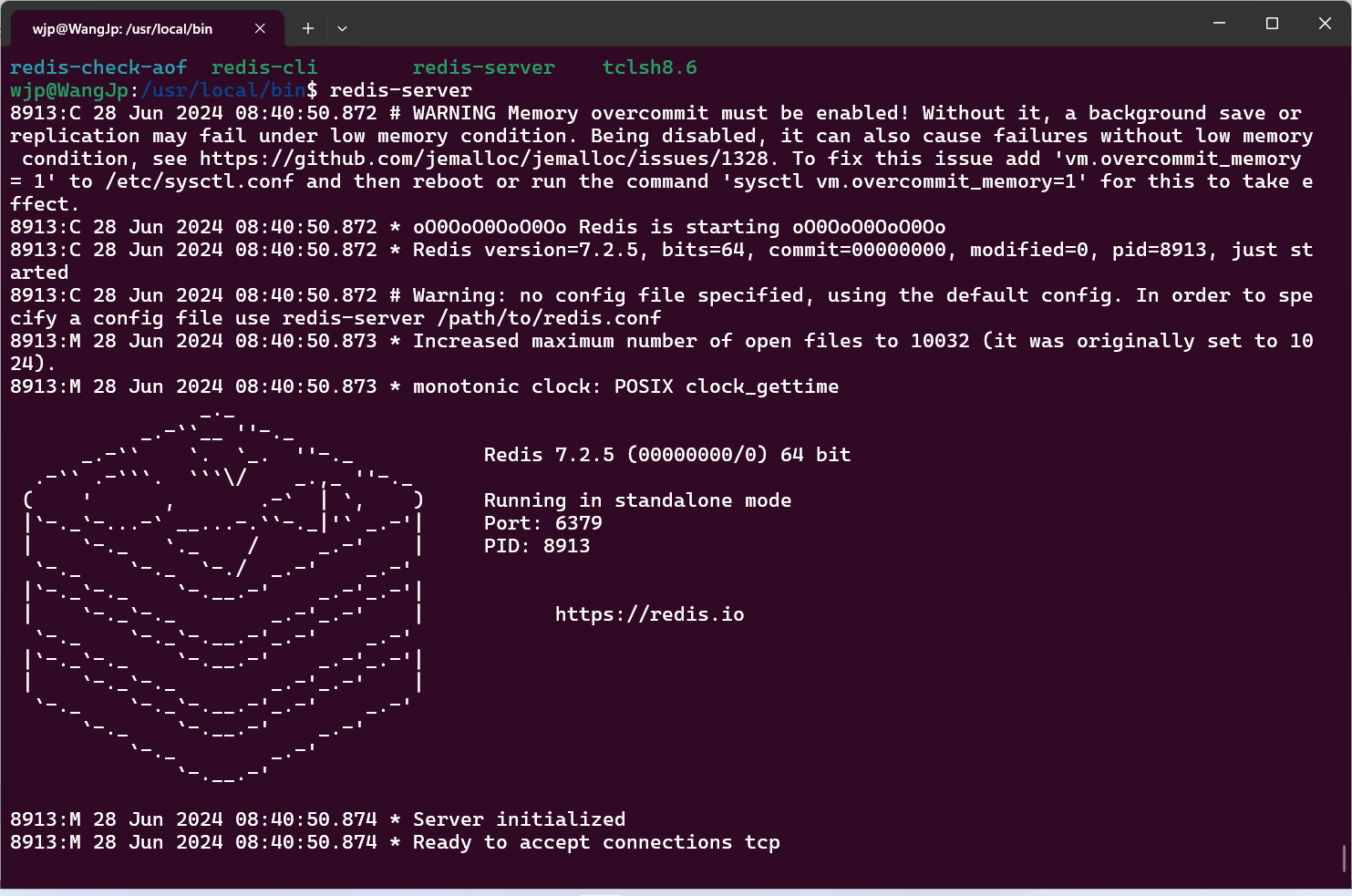This screenshot has height=896, width=1352.
Task: Click the typed redis-server command
Action: [400, 90]
